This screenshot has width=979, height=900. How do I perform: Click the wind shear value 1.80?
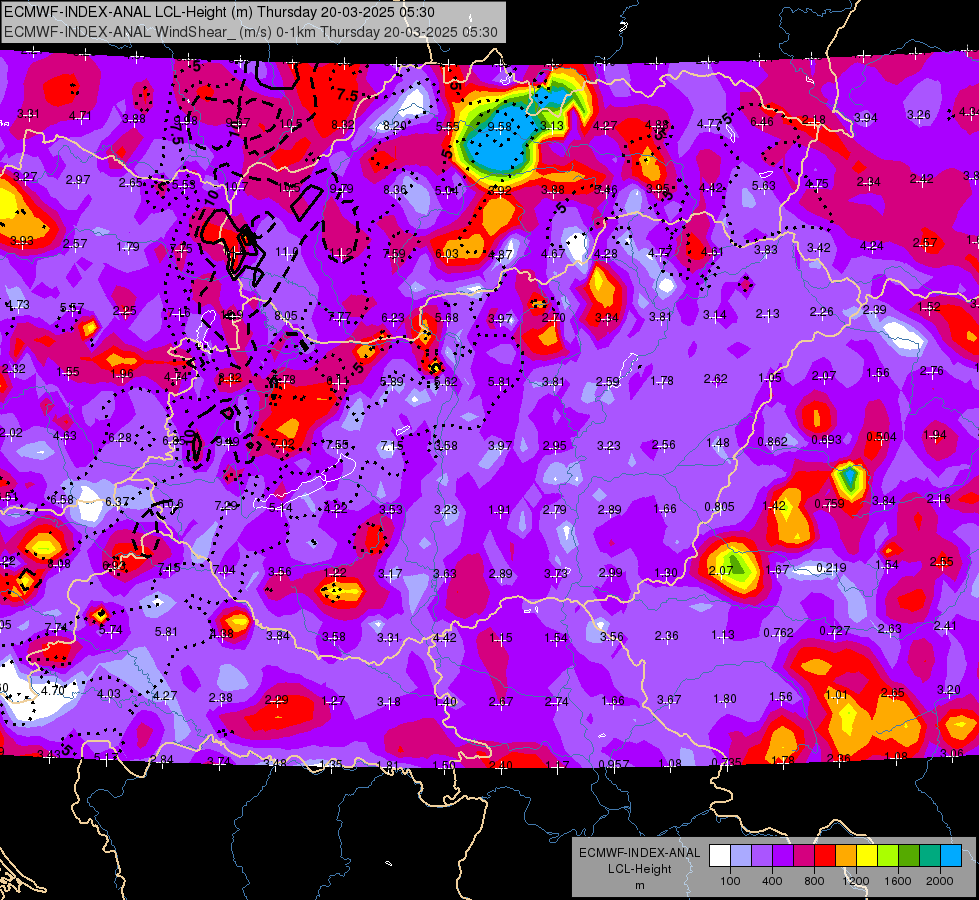point(724,698)
